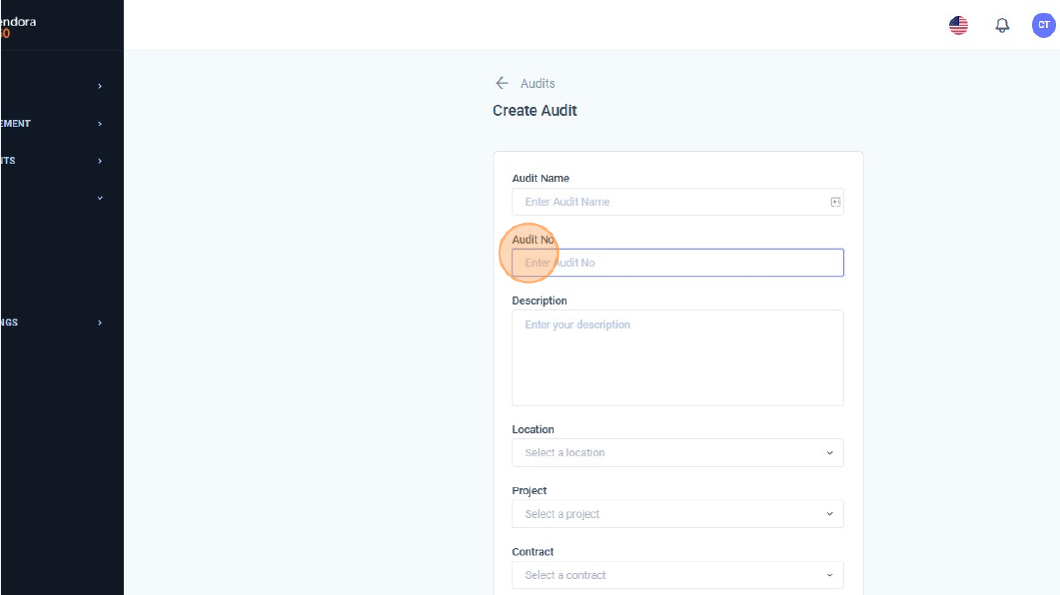Expand the chevron beside sidebar item 'NGS'

(100, 323)
